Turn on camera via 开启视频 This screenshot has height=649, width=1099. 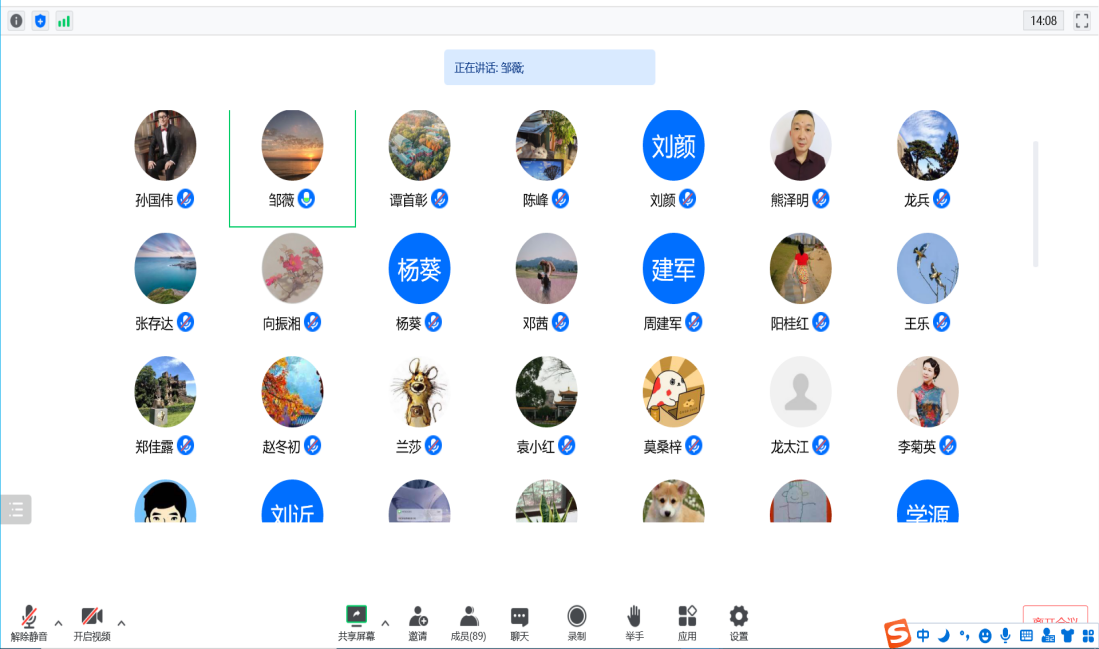[x=92, y=622]
